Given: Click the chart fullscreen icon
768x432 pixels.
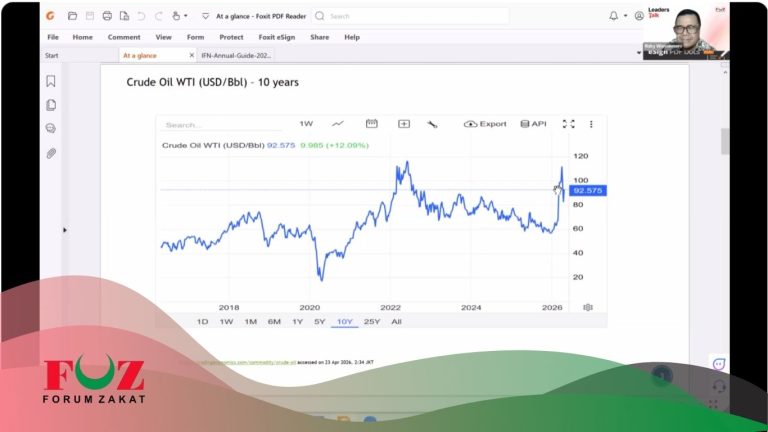Looking at the screenshot, I should pos(569,124).
